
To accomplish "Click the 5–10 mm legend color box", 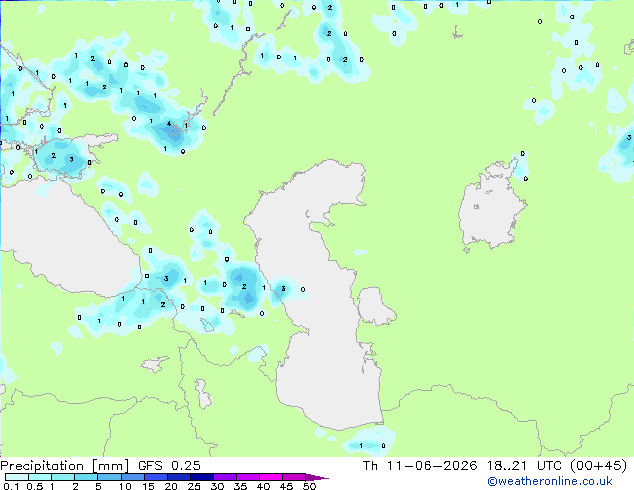I will (109, 477).
